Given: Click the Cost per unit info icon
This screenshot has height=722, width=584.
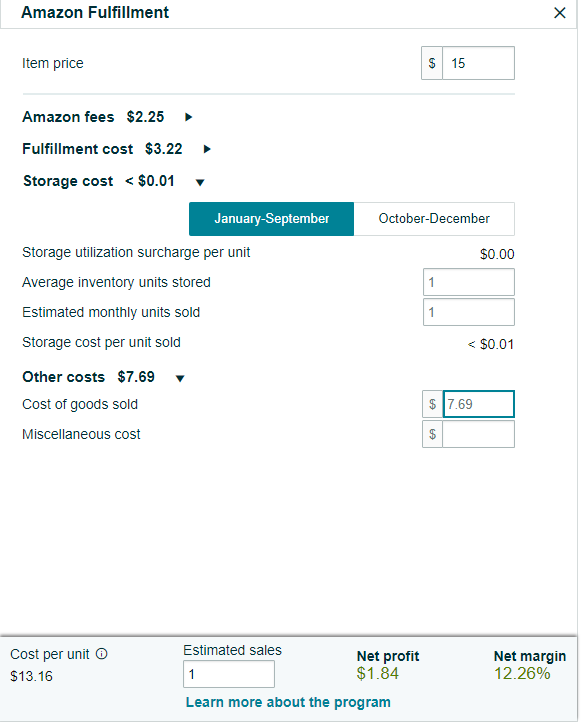Looking at the screenshot, I should pos(101,654).
